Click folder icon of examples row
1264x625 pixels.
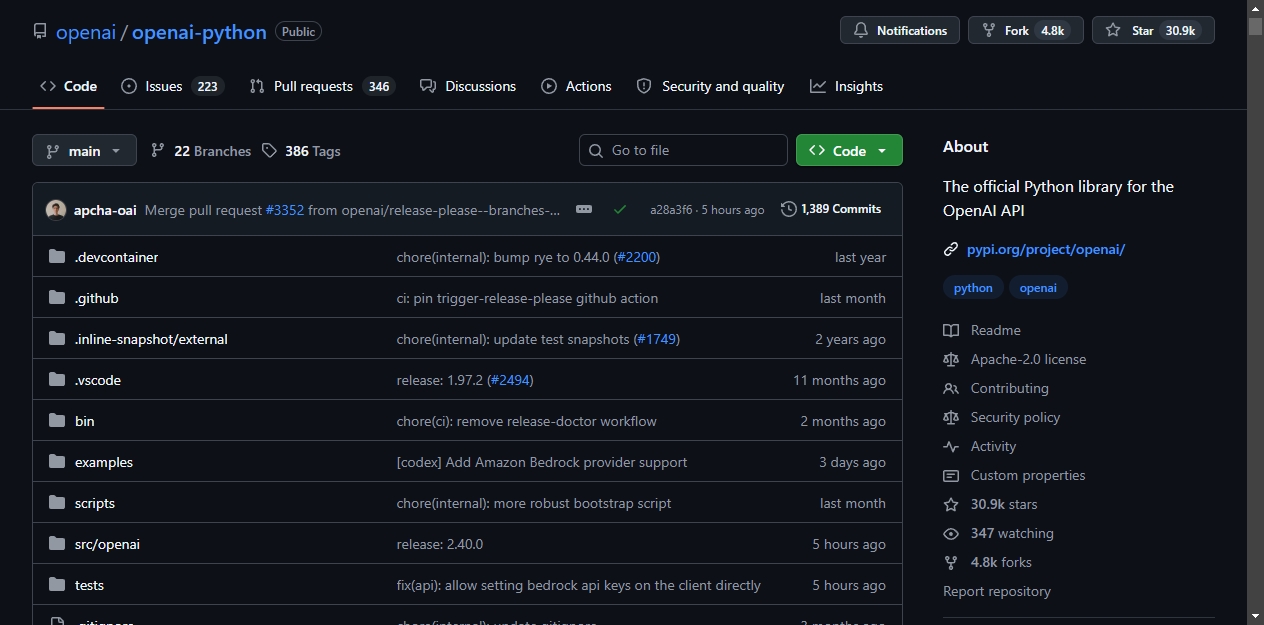(x=56, y=462)
